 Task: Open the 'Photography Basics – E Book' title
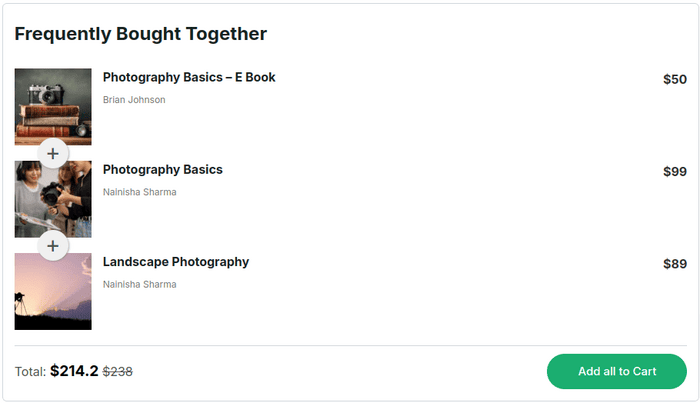189,77
